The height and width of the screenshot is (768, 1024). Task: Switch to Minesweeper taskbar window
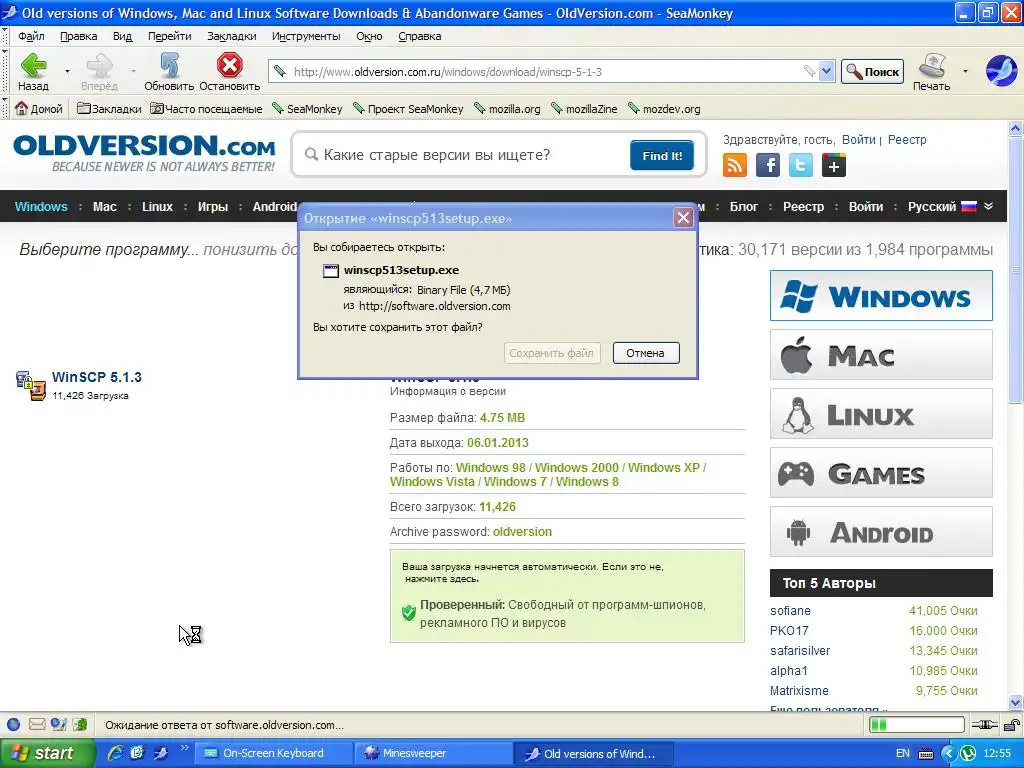[x=433, y=753]
